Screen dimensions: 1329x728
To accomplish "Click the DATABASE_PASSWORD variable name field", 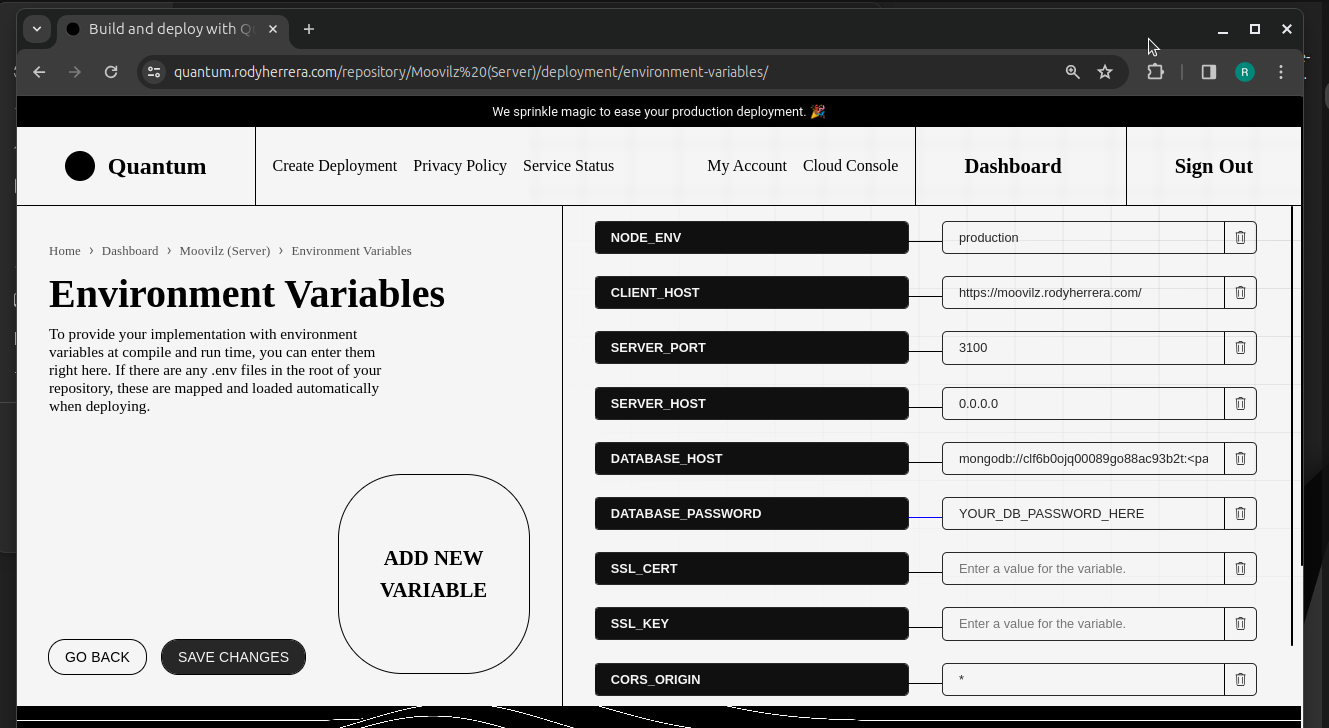I will [x=751, y=514].
